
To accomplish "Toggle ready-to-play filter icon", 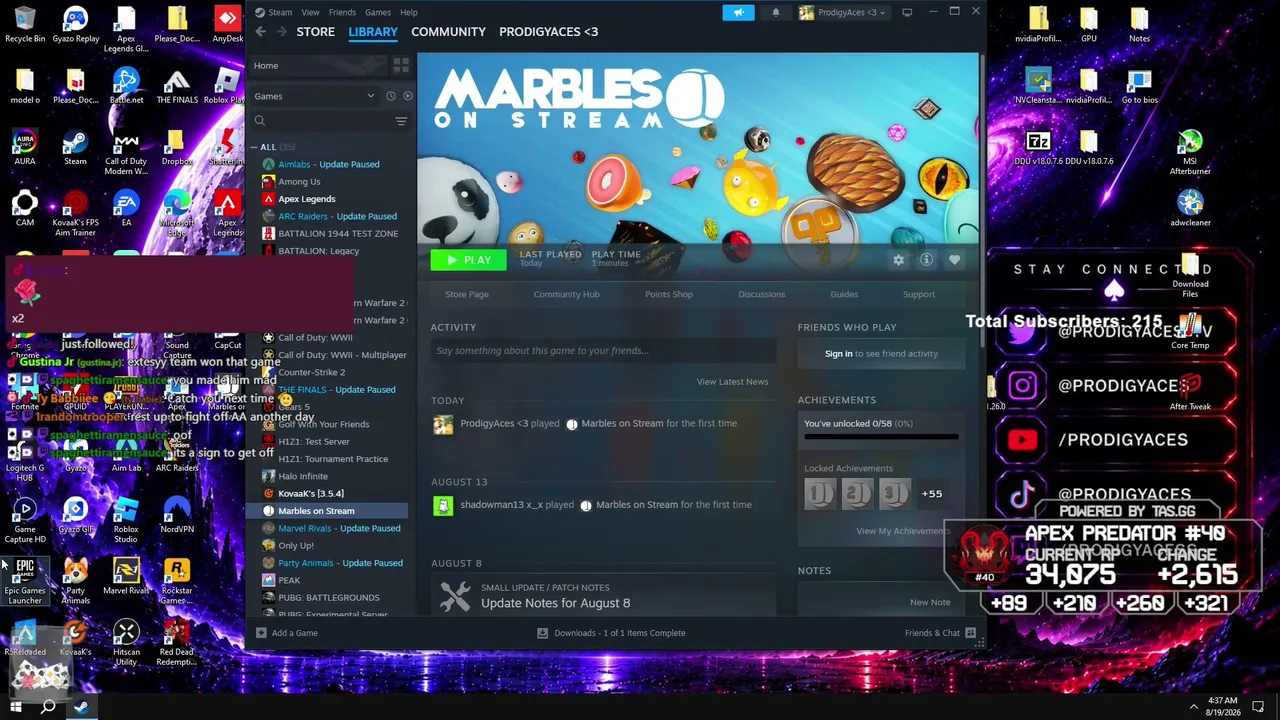I will coord(407,96).
